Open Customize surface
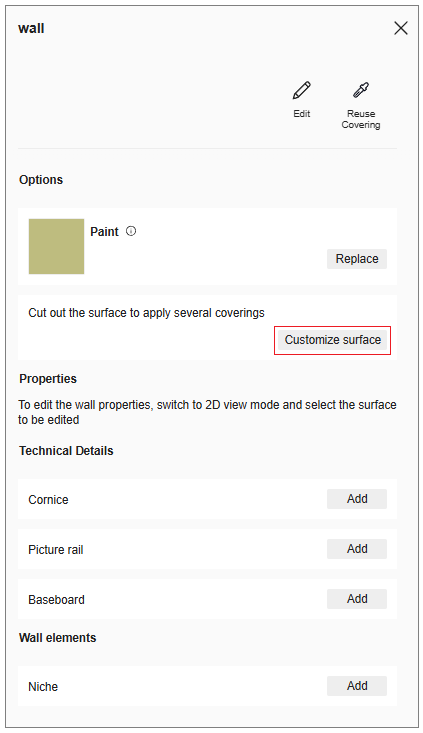This screenshot has width=423, height=733. 332,340
